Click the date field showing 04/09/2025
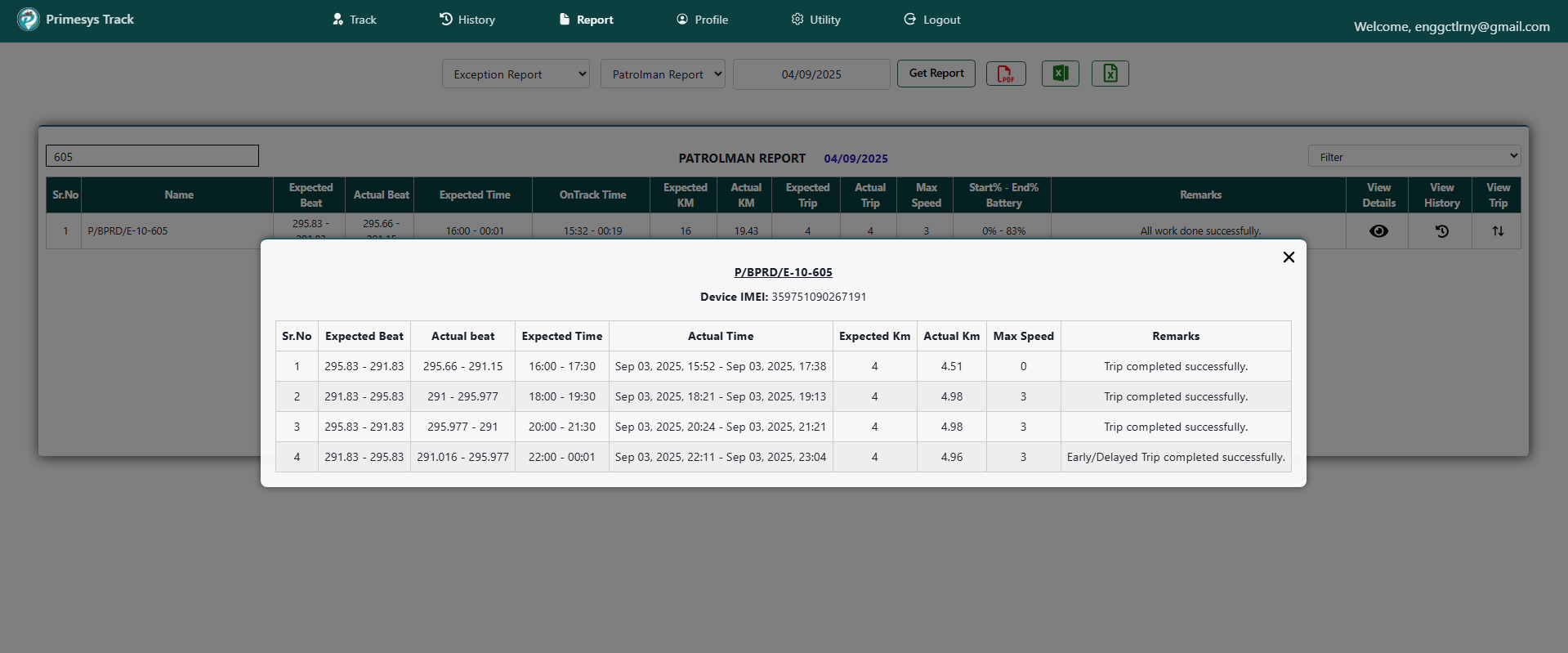Viewport: 1568px width, 653px height. pos(811,74)
